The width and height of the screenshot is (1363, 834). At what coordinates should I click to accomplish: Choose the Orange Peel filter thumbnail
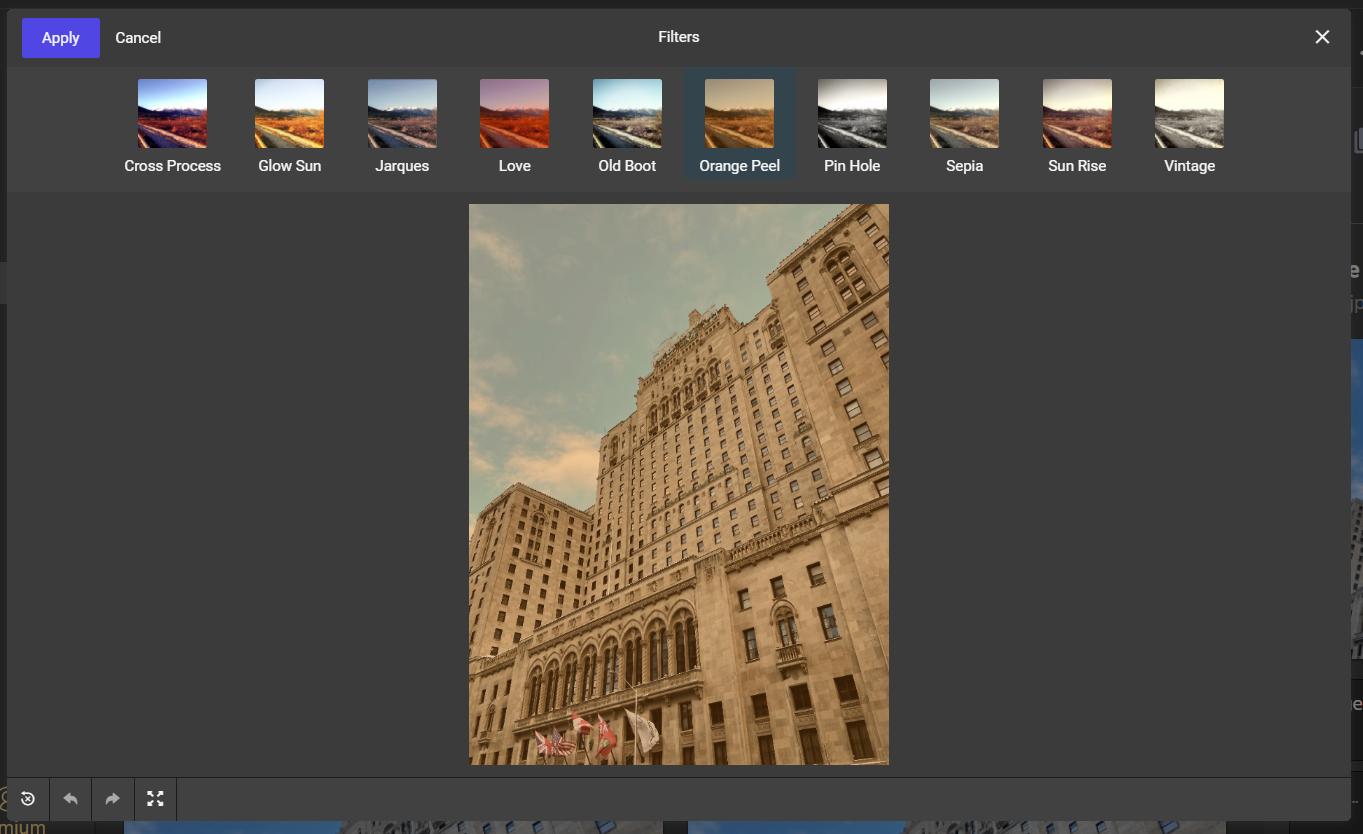739,114
